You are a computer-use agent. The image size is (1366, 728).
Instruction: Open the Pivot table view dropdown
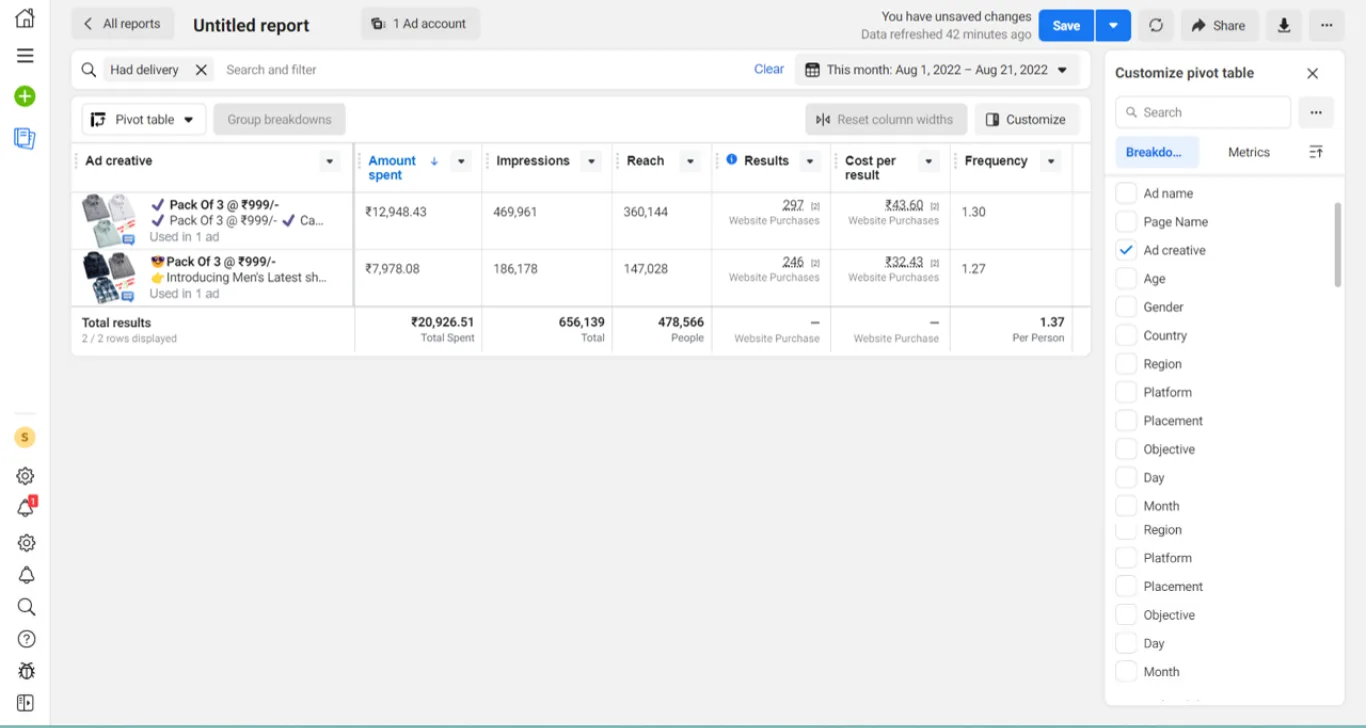point(144,119)
